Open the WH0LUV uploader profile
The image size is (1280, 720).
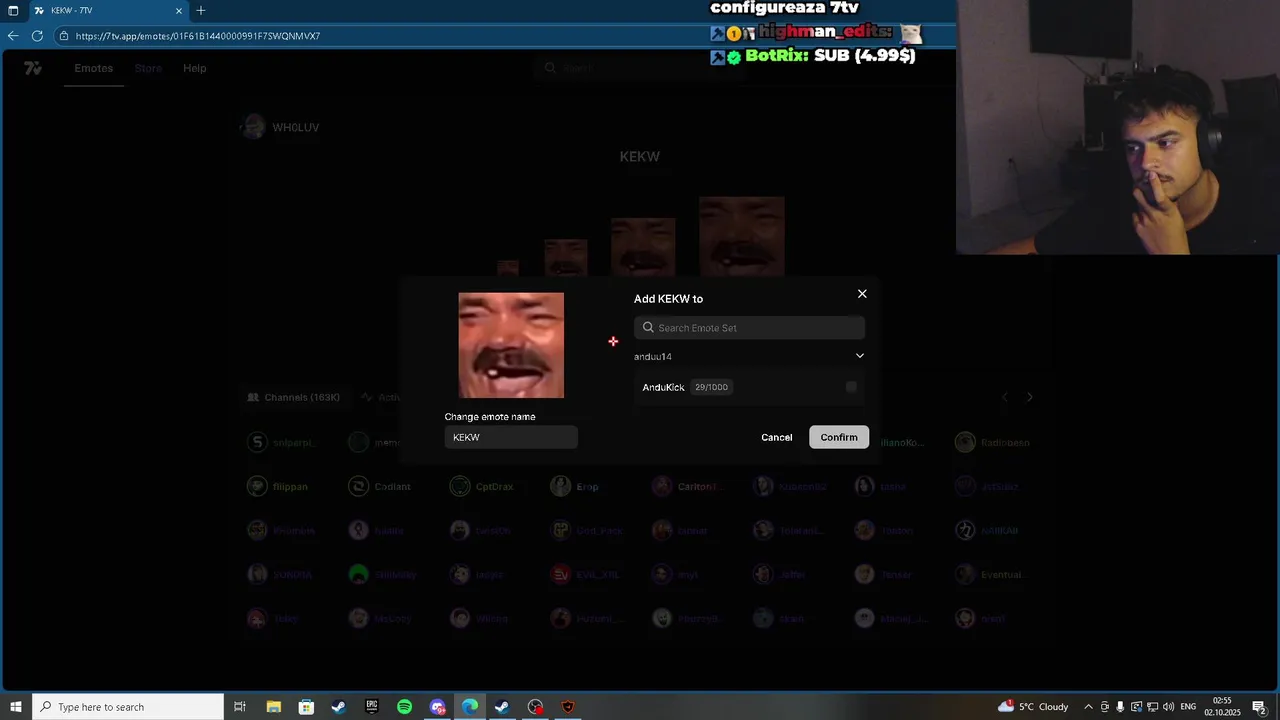click(x=281, y=127)
